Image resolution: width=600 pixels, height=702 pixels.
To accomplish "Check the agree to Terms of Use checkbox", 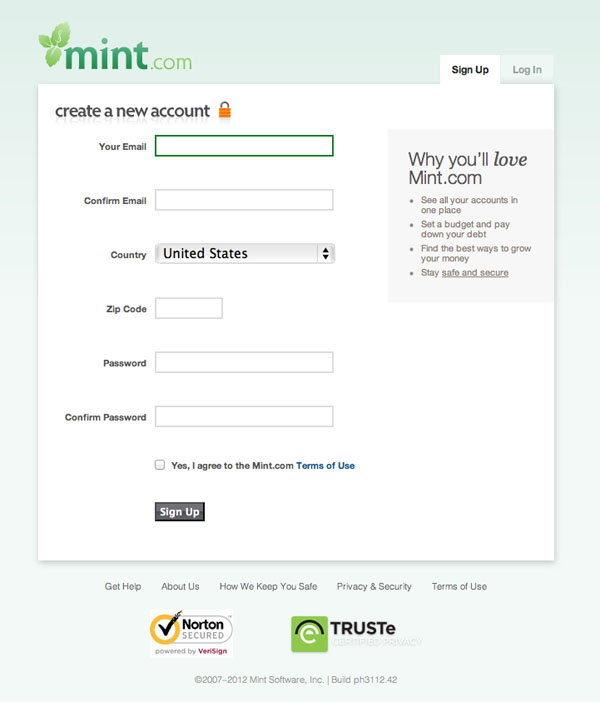I will click(160, 465).
